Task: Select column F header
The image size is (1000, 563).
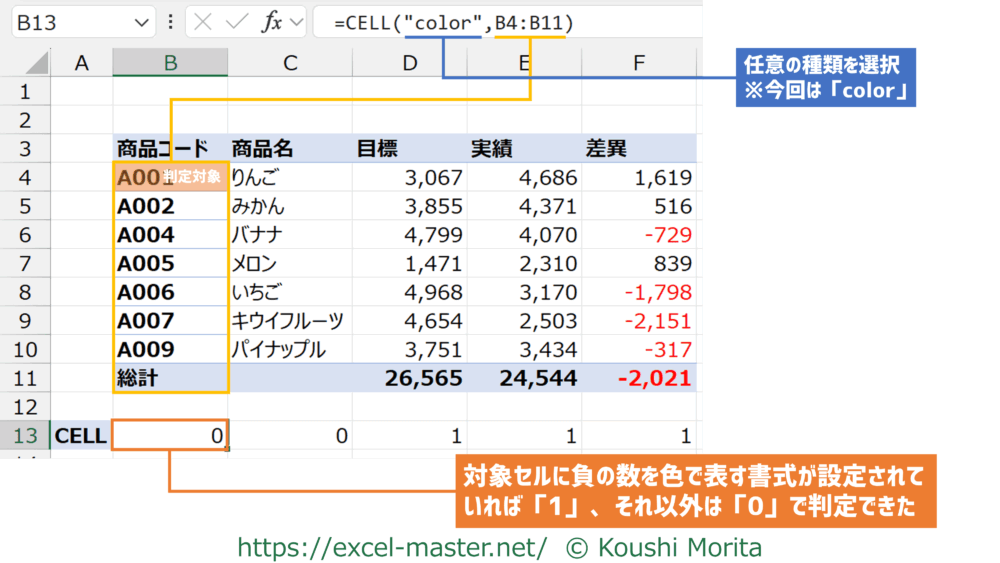Action: [x=639, y=63]
